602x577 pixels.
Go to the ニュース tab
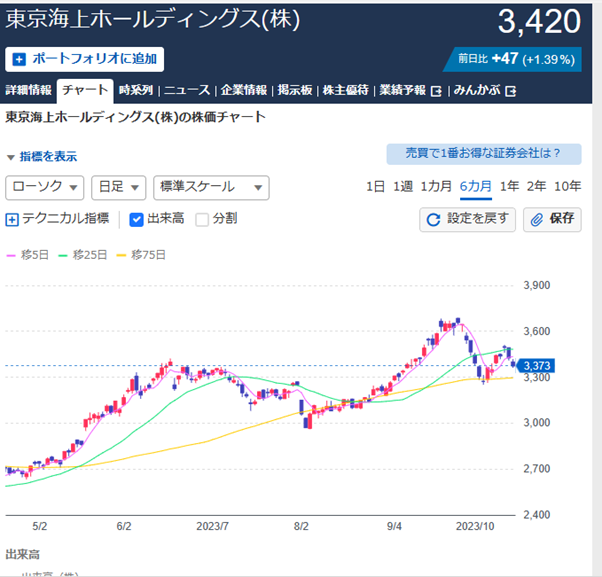pyautogui.click(x=187, y=90)
